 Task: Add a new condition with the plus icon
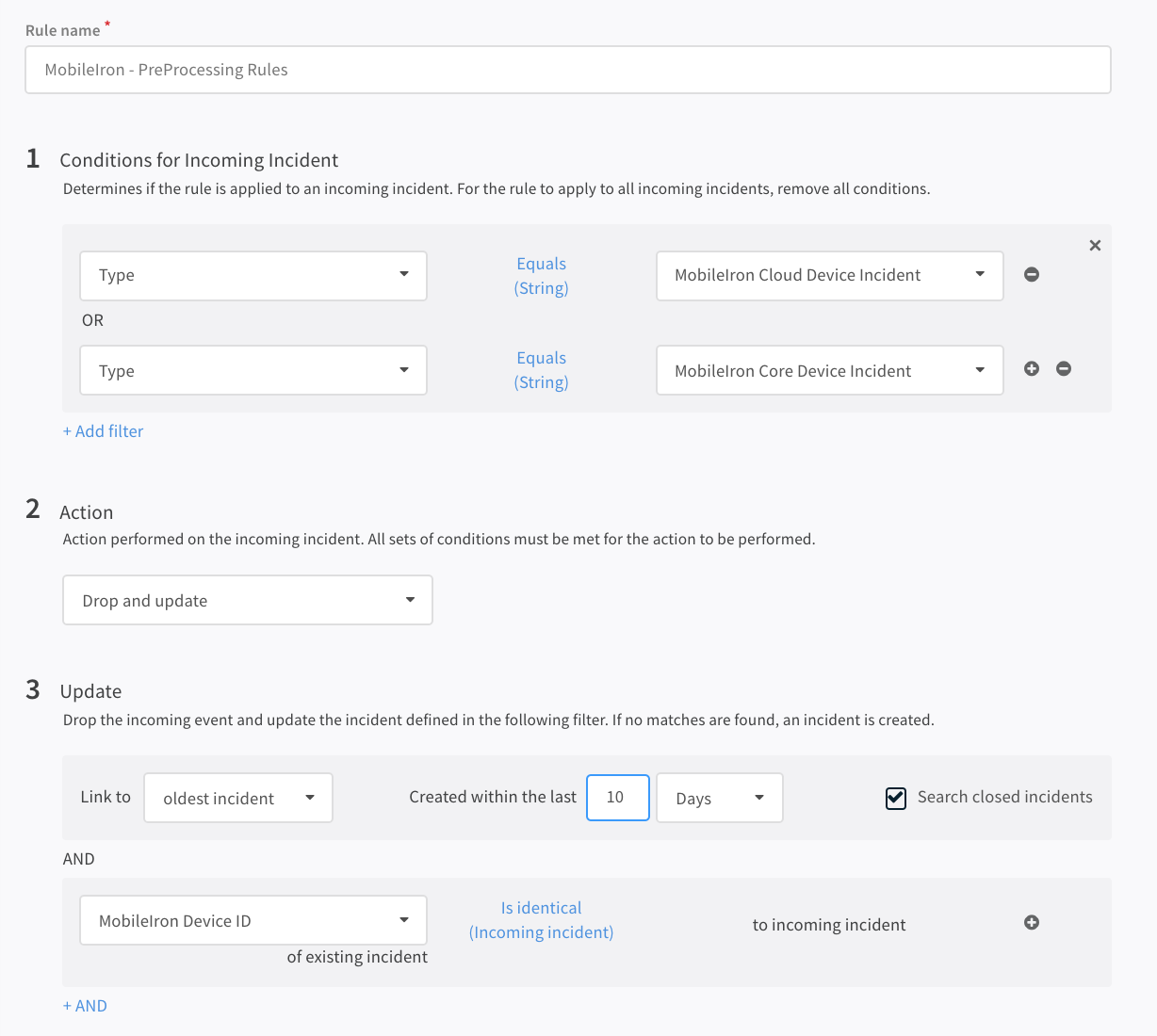coord(1031,368)
